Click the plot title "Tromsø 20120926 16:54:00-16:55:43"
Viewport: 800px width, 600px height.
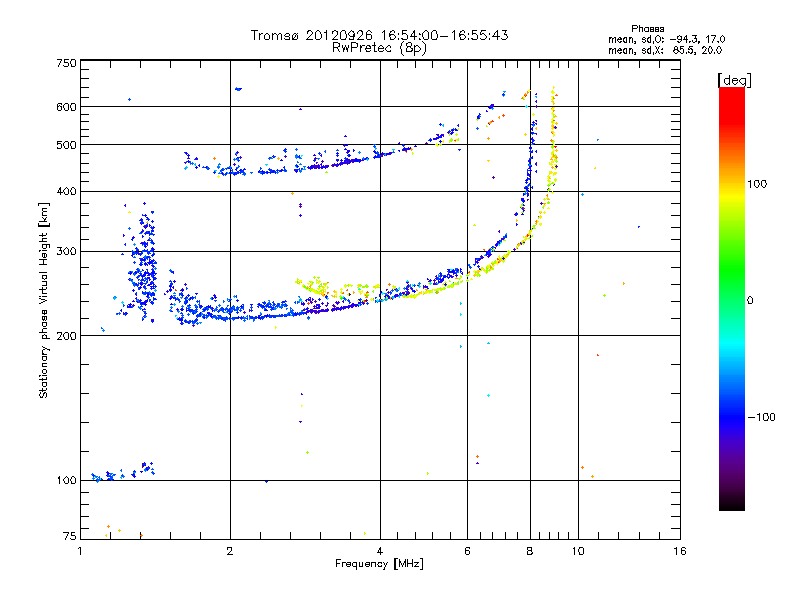(x=380, y=35)
